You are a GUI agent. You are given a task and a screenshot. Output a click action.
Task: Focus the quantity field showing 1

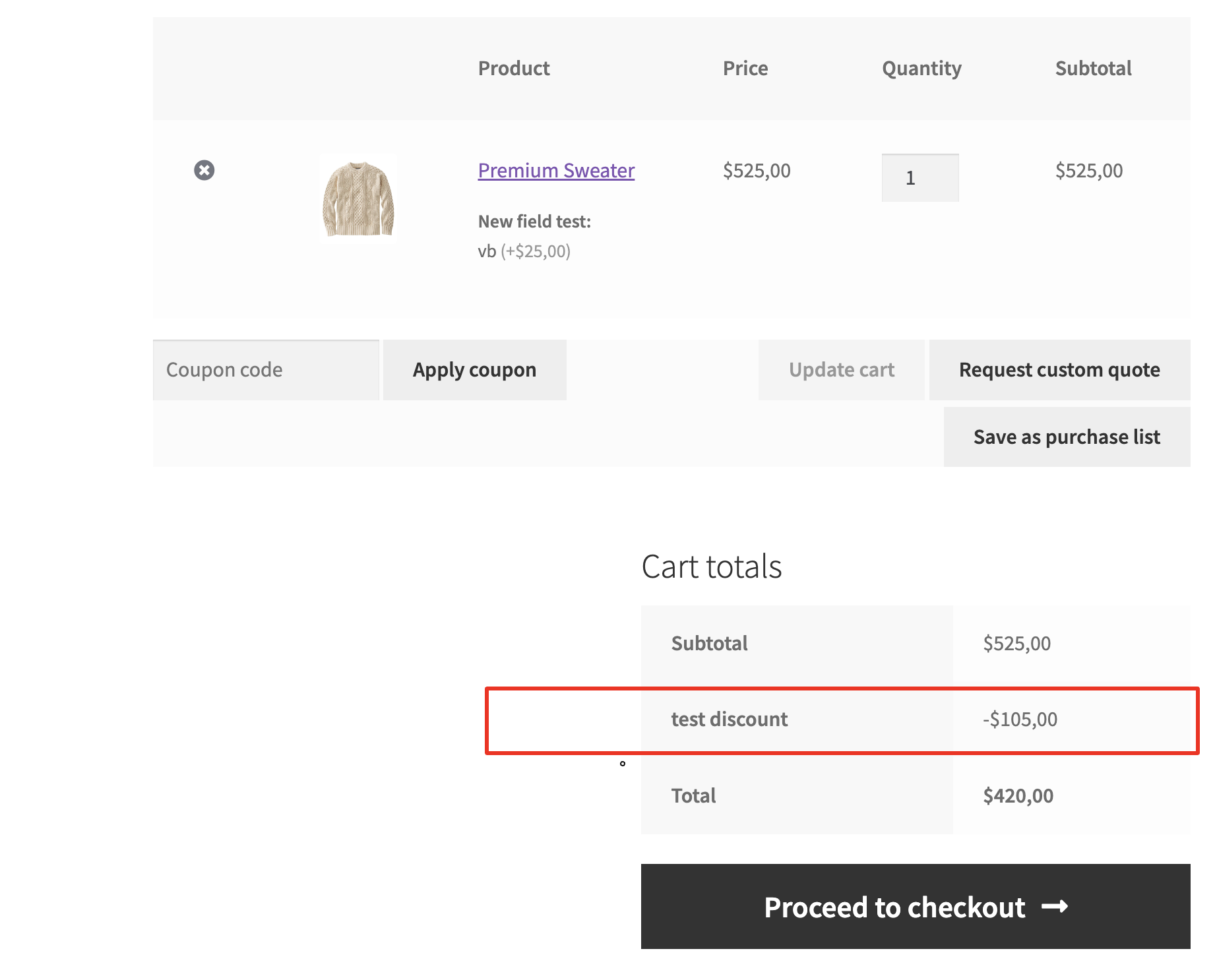click(920, 178)
